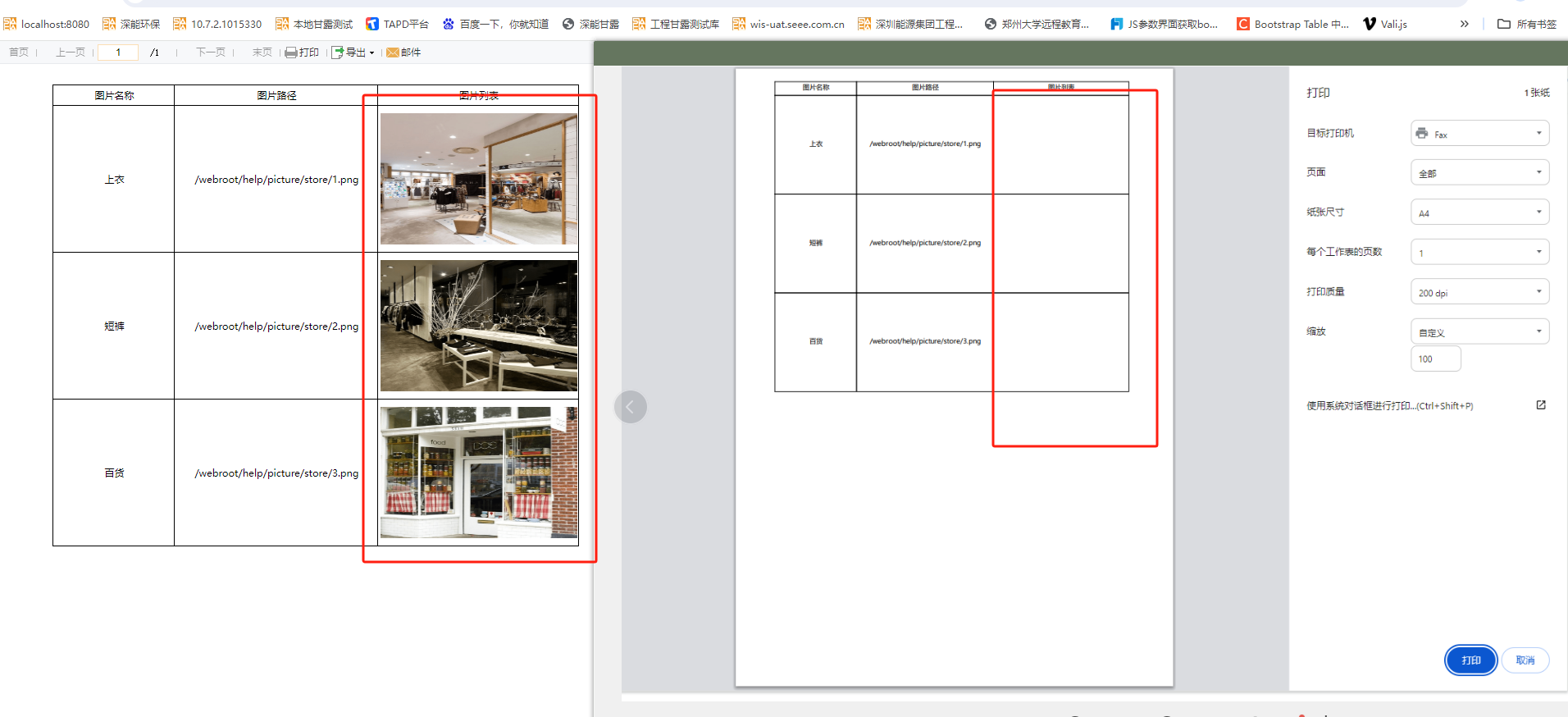Open the 10.7.2.1015330 bookmark

(217, 24)
